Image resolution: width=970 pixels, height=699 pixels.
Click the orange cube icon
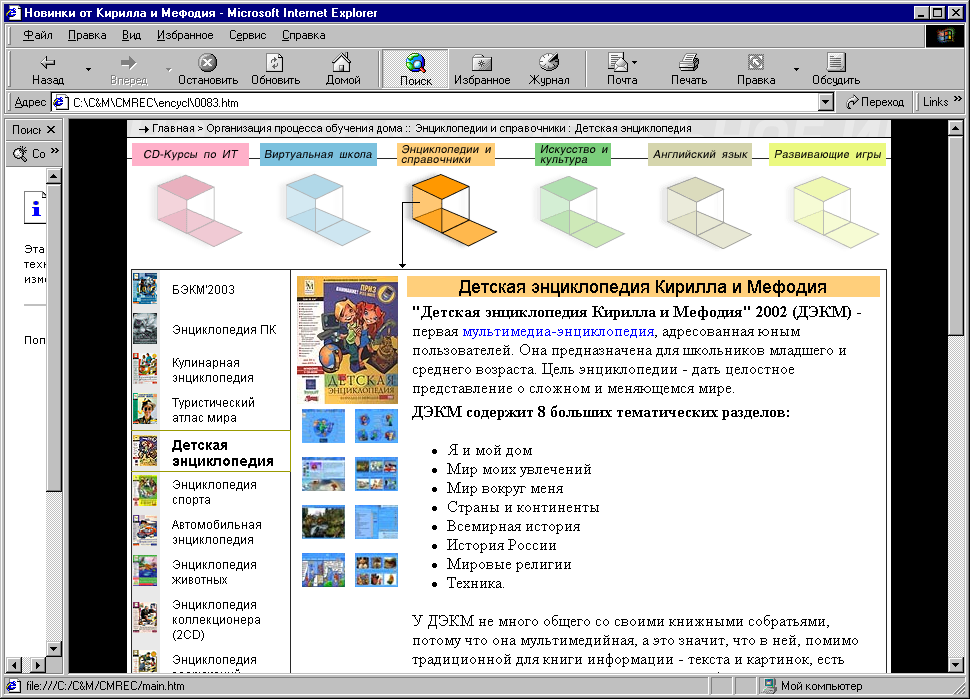coord(453,210)
